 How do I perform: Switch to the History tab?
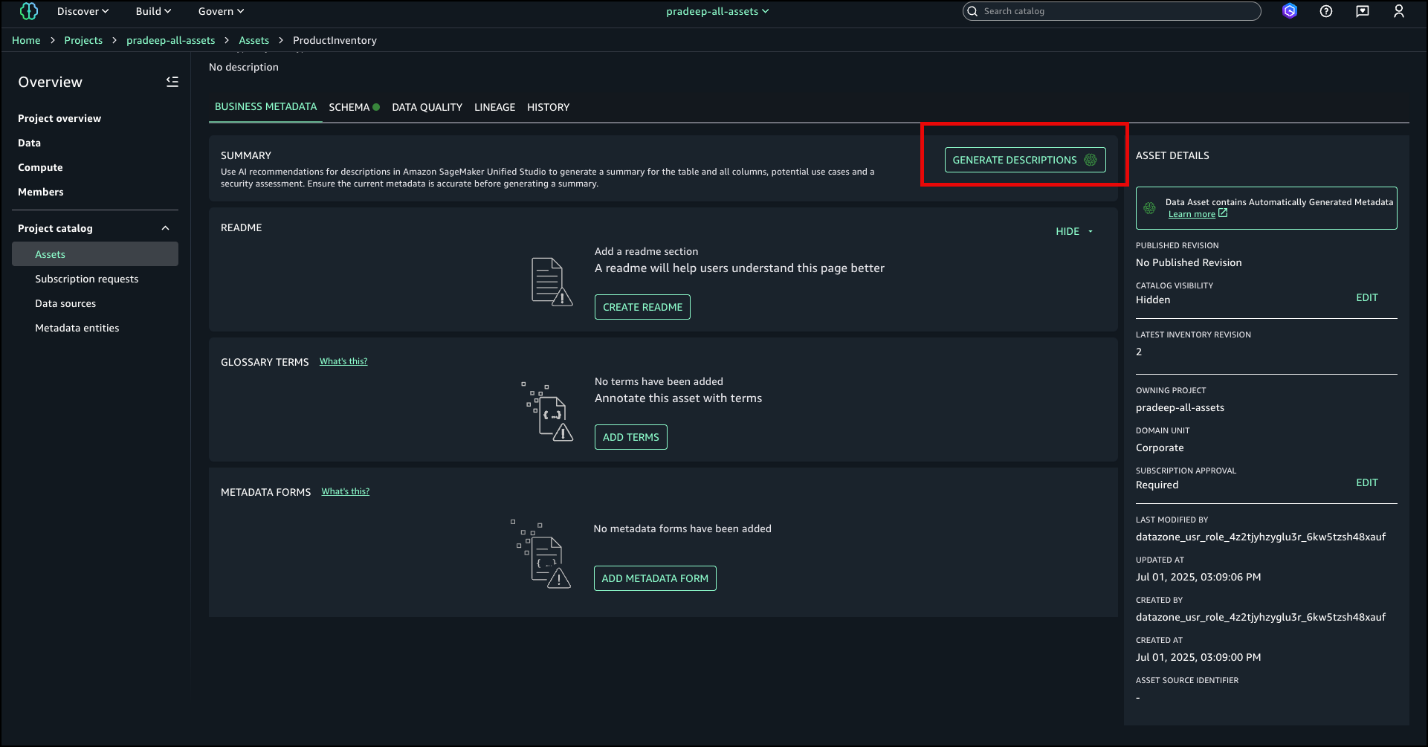point(548,107)
